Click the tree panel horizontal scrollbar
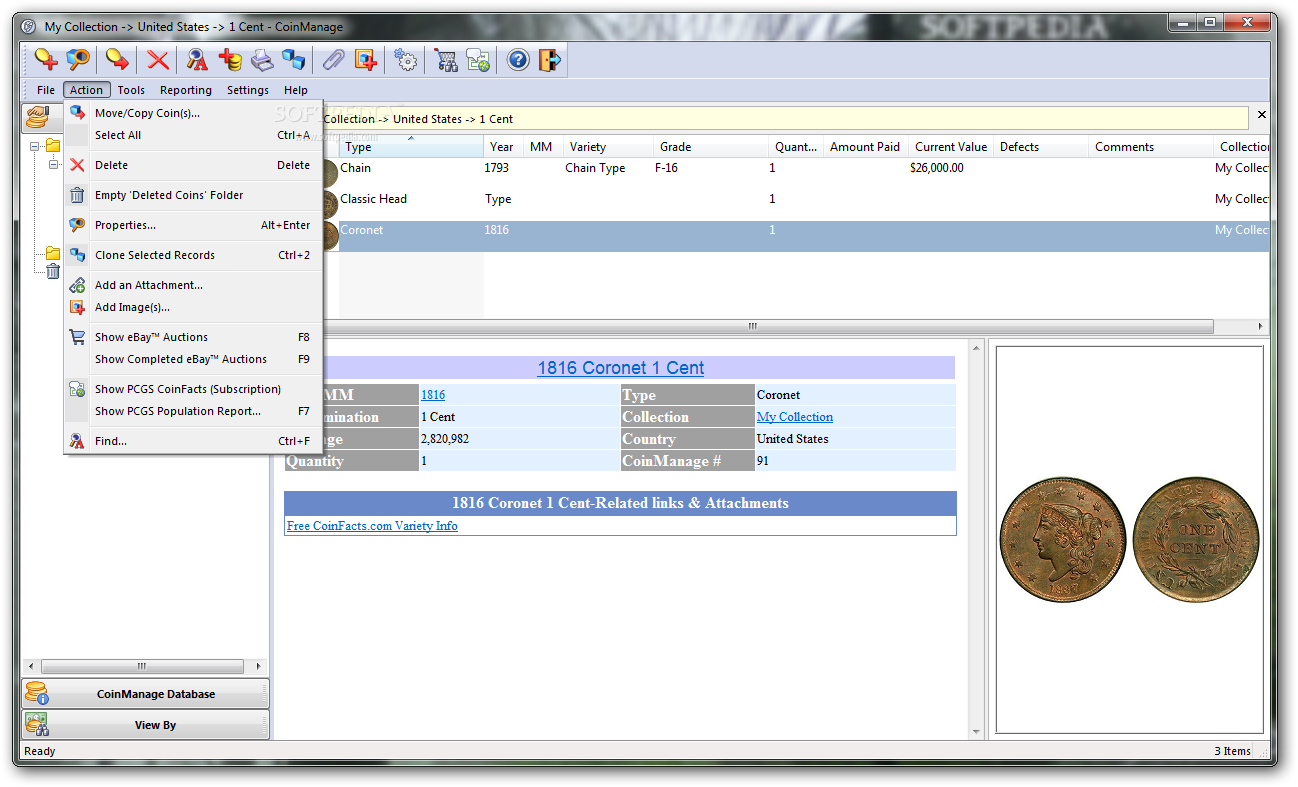1298x787 pixels. 141,666
